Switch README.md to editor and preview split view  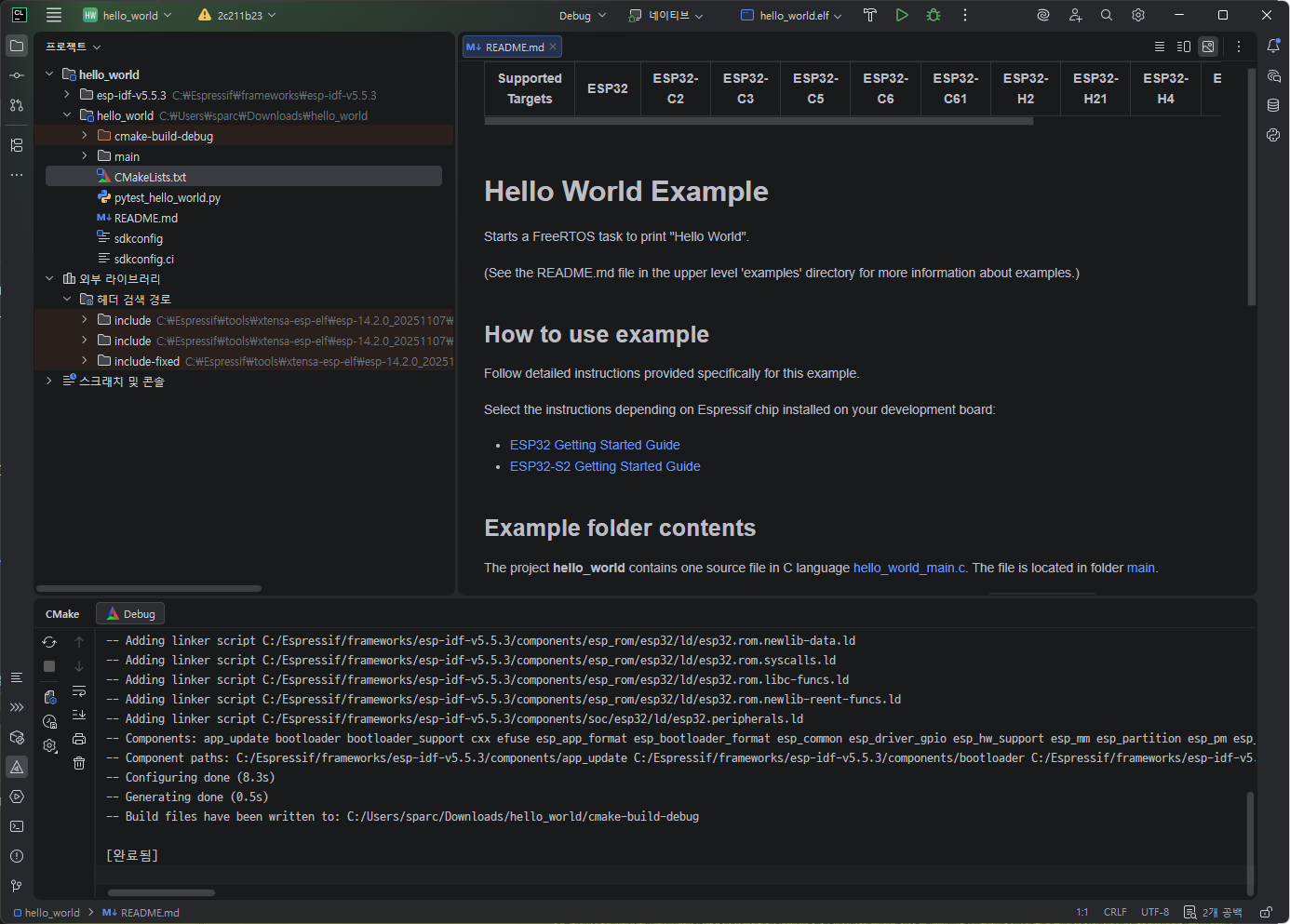[x=1183, y=47]
